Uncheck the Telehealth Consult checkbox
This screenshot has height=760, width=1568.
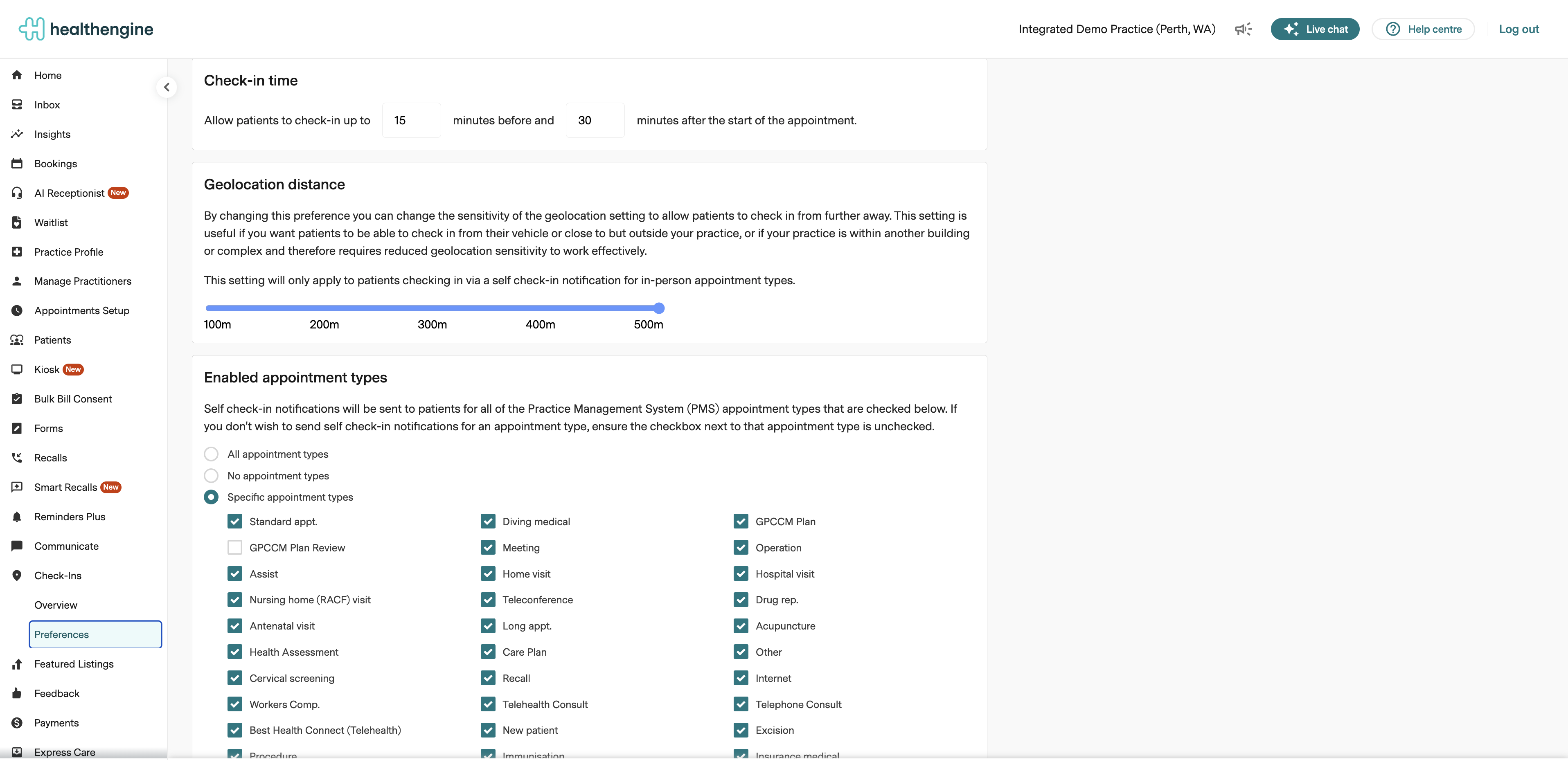pos(488,705)
